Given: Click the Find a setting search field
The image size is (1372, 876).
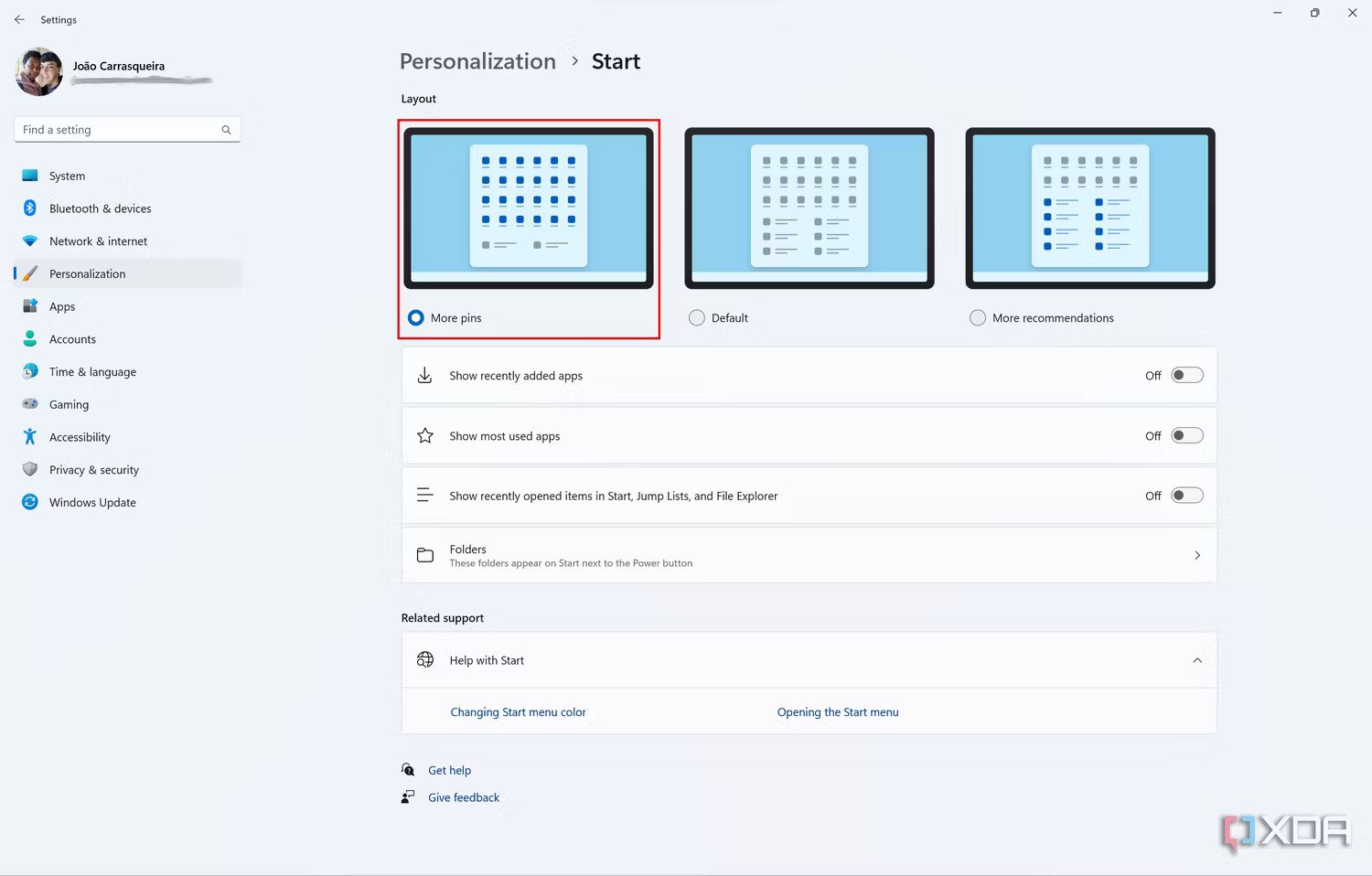Looking at the screenshot, I should pyautogui.click(x=127, y=130).
